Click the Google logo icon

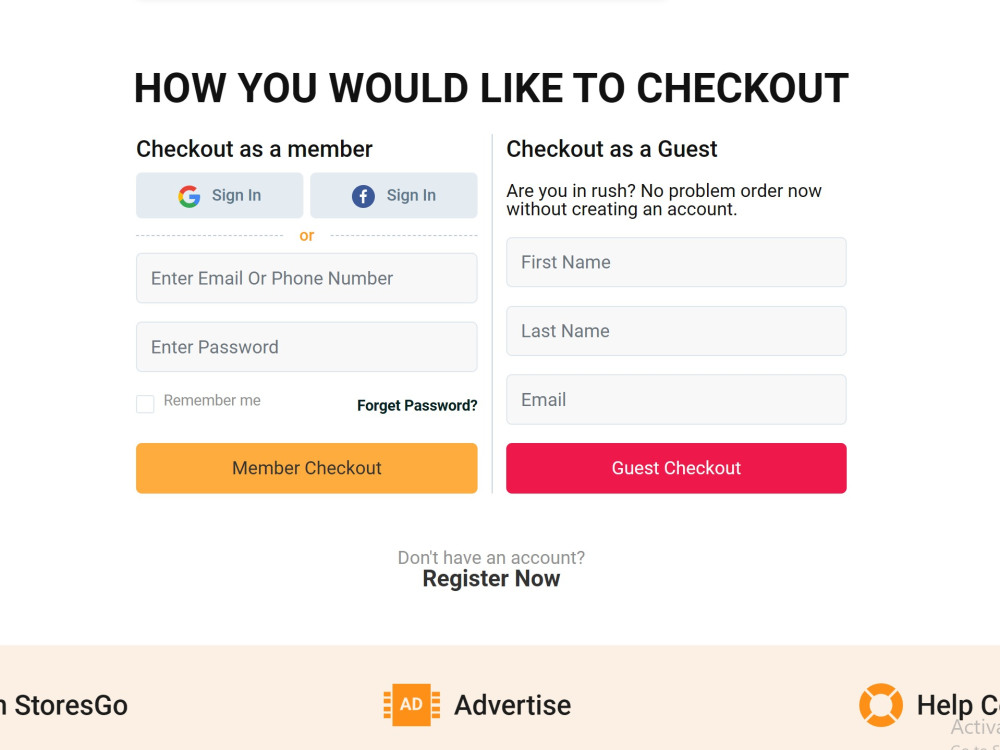click(x=189, y=196)
